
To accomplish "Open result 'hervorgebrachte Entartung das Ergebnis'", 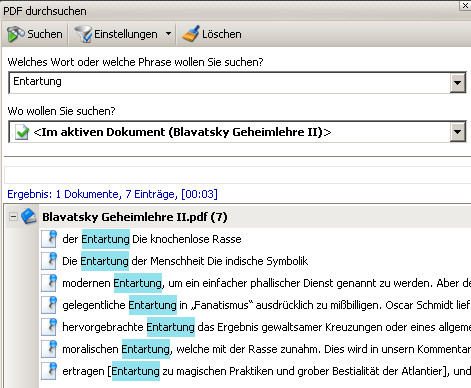I will pos(266,327).
